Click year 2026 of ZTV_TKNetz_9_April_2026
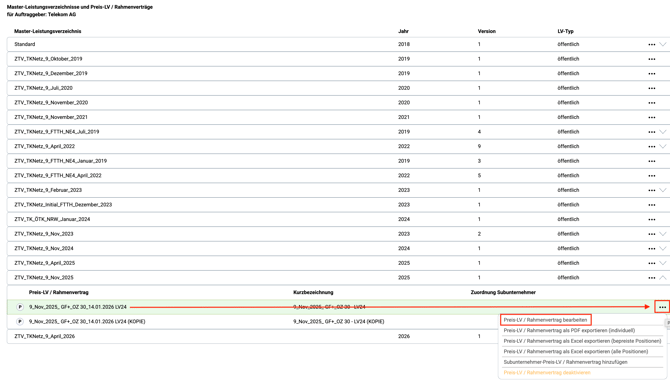This screenshot has width=670, height=382. [404, 336]
